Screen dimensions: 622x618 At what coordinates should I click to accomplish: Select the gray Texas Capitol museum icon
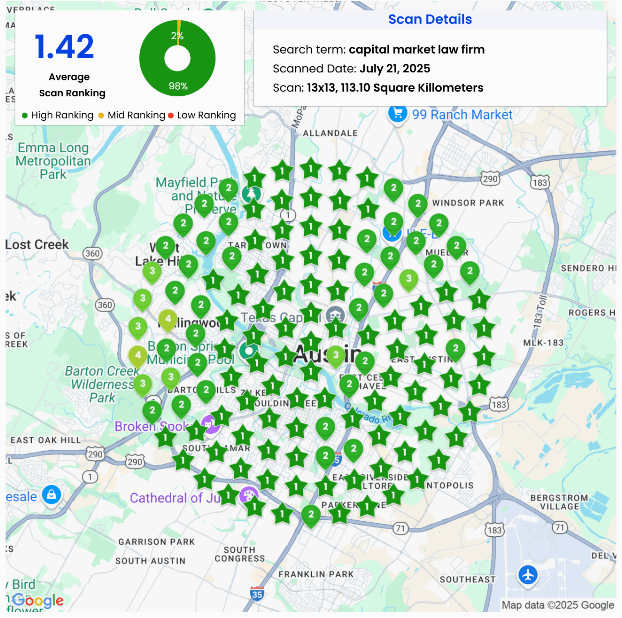click(x=335, y=316)
